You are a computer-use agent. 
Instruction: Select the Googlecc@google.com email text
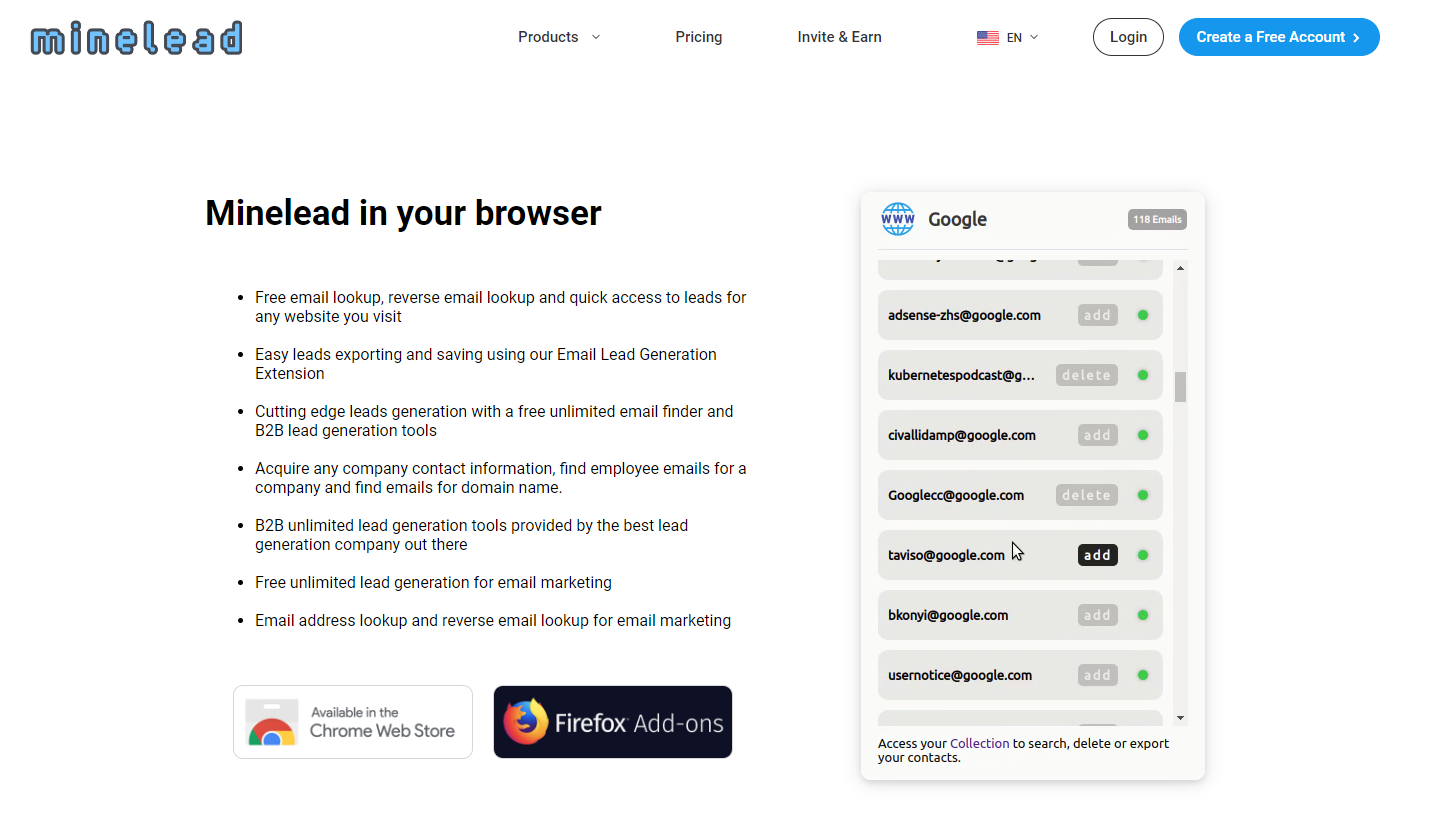(x=956, y=495)
